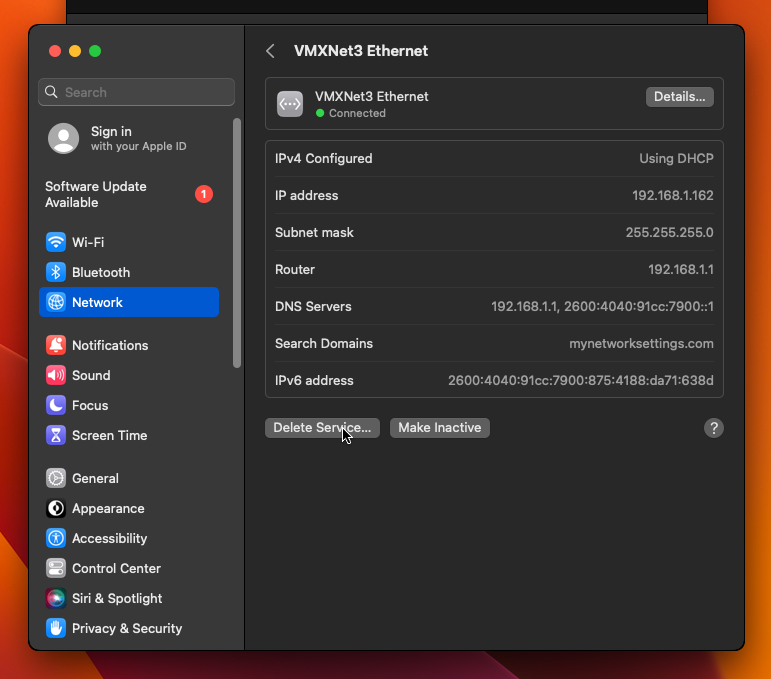
Task: Click the Siri & Spotlight icon
Action: pos(56,598)
